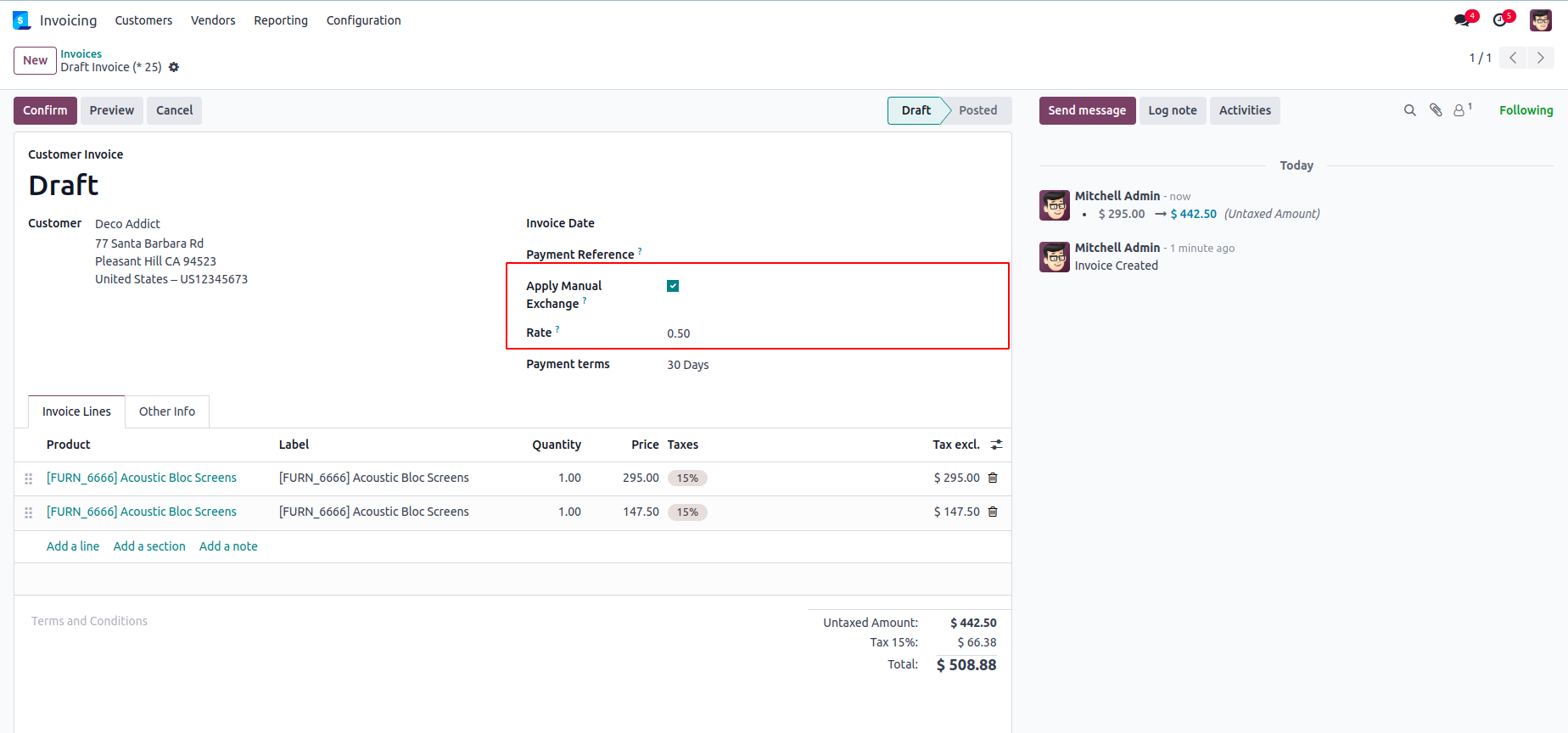Show followers list icon
This screenshot has width=1568, height=733.
[1459, 110]
